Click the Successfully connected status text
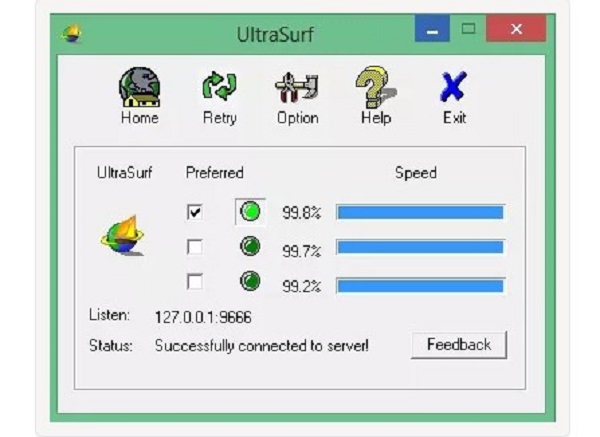 (262, 346)
